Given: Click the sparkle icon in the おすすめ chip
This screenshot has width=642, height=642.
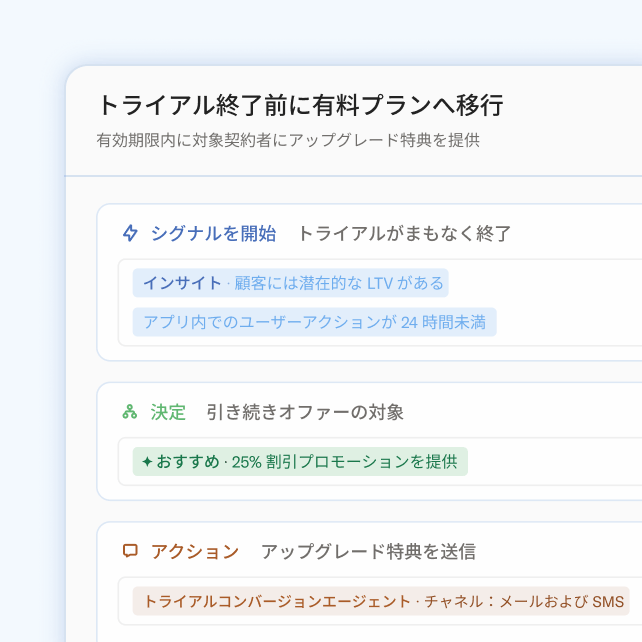Looking at the screenshot, I should (147, 462).
